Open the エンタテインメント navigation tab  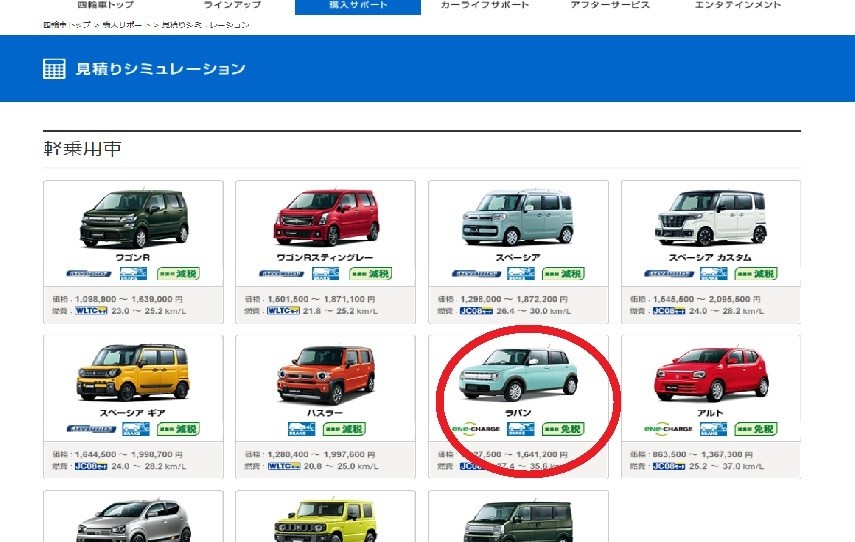tap(738, 5)
